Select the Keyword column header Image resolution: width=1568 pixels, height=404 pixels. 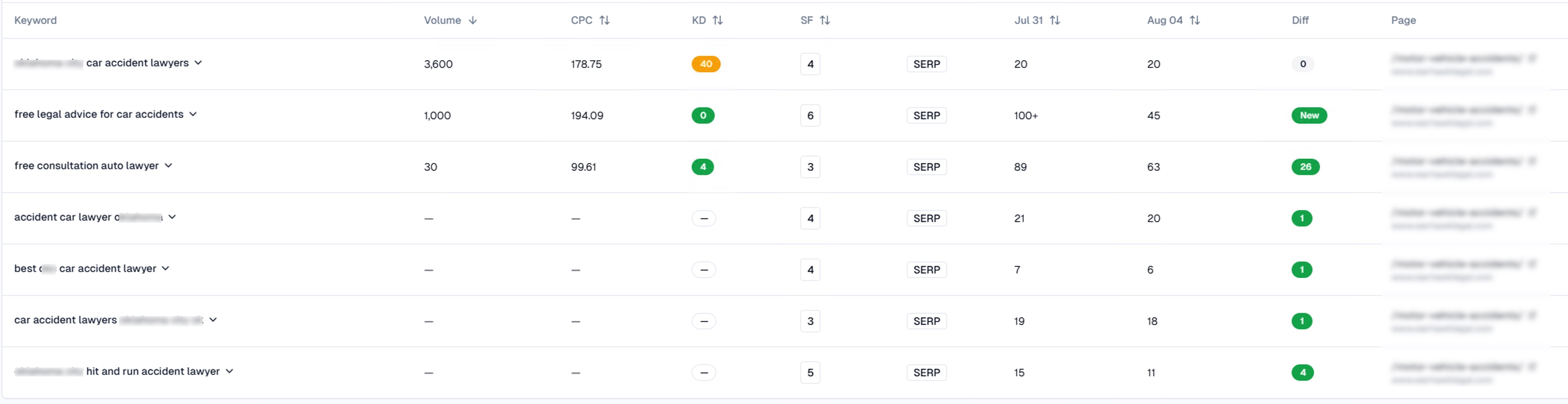(x=35, y=20)
